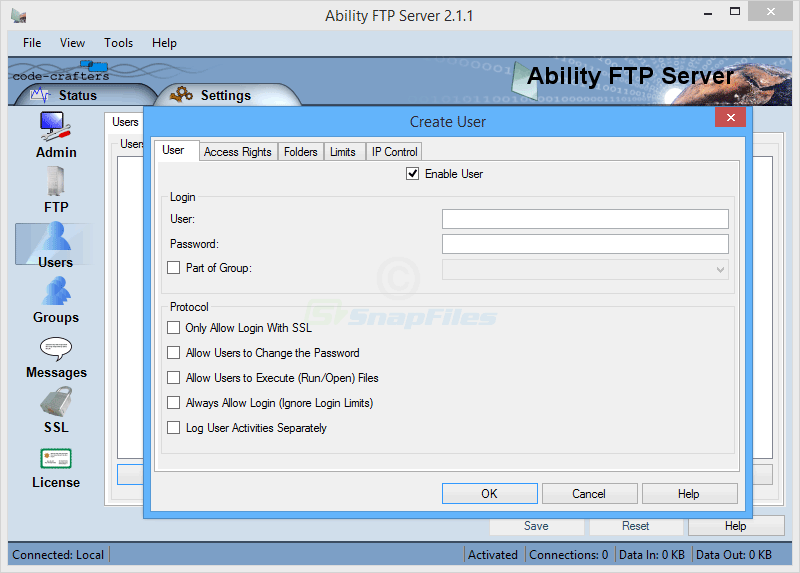Screen dimensions: 800x573
Task: Click Cancel in Create User dialog
Action: (589, 493)
